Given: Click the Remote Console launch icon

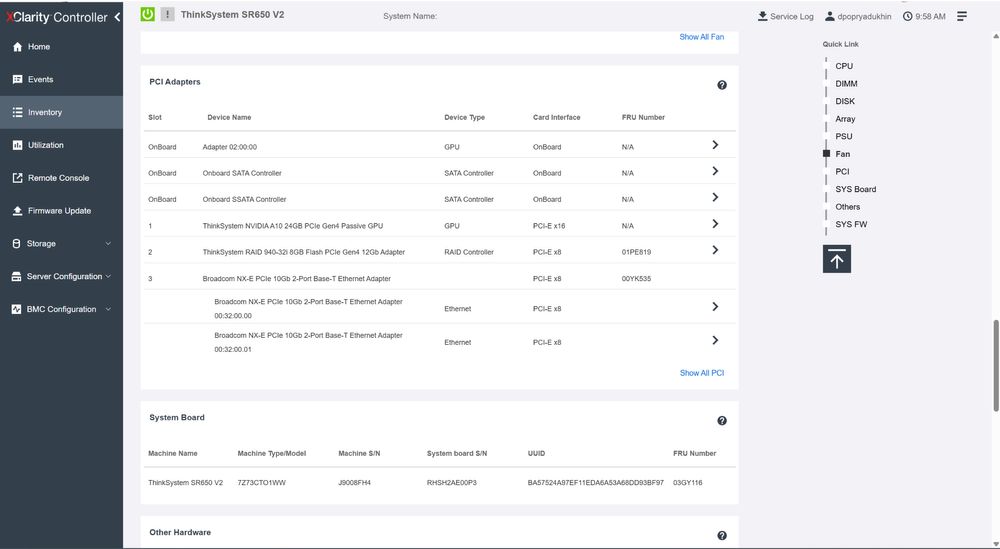Looking at the screenshot, I should (17, 178).
